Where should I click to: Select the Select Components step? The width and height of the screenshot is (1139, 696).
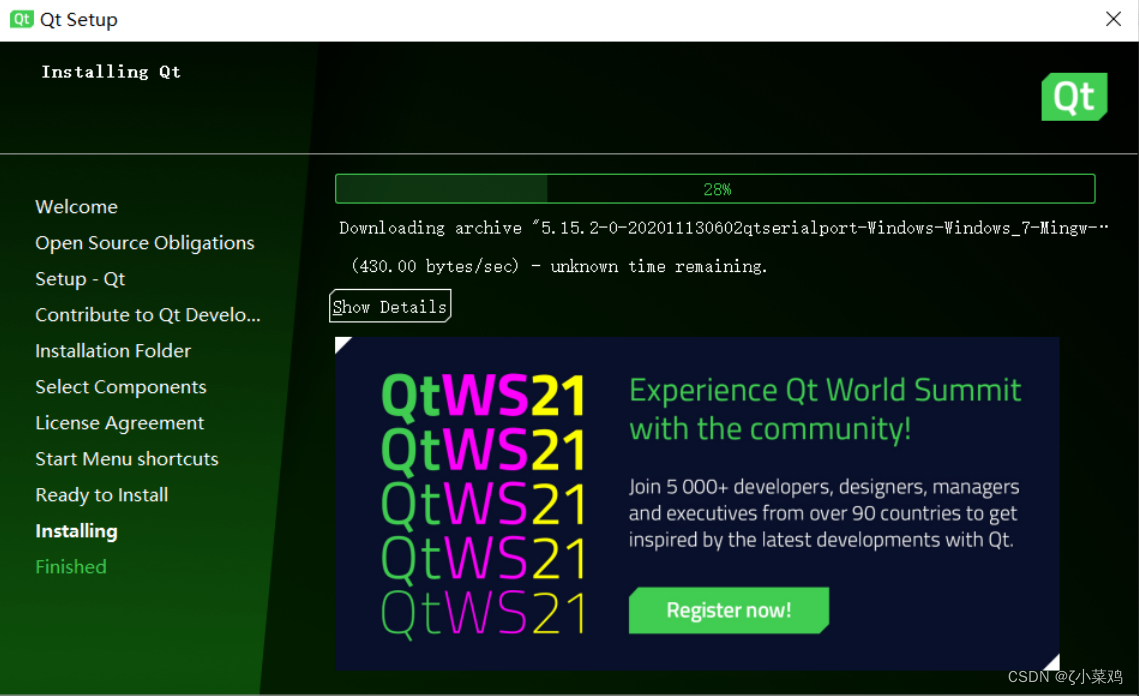click(121, 387)
